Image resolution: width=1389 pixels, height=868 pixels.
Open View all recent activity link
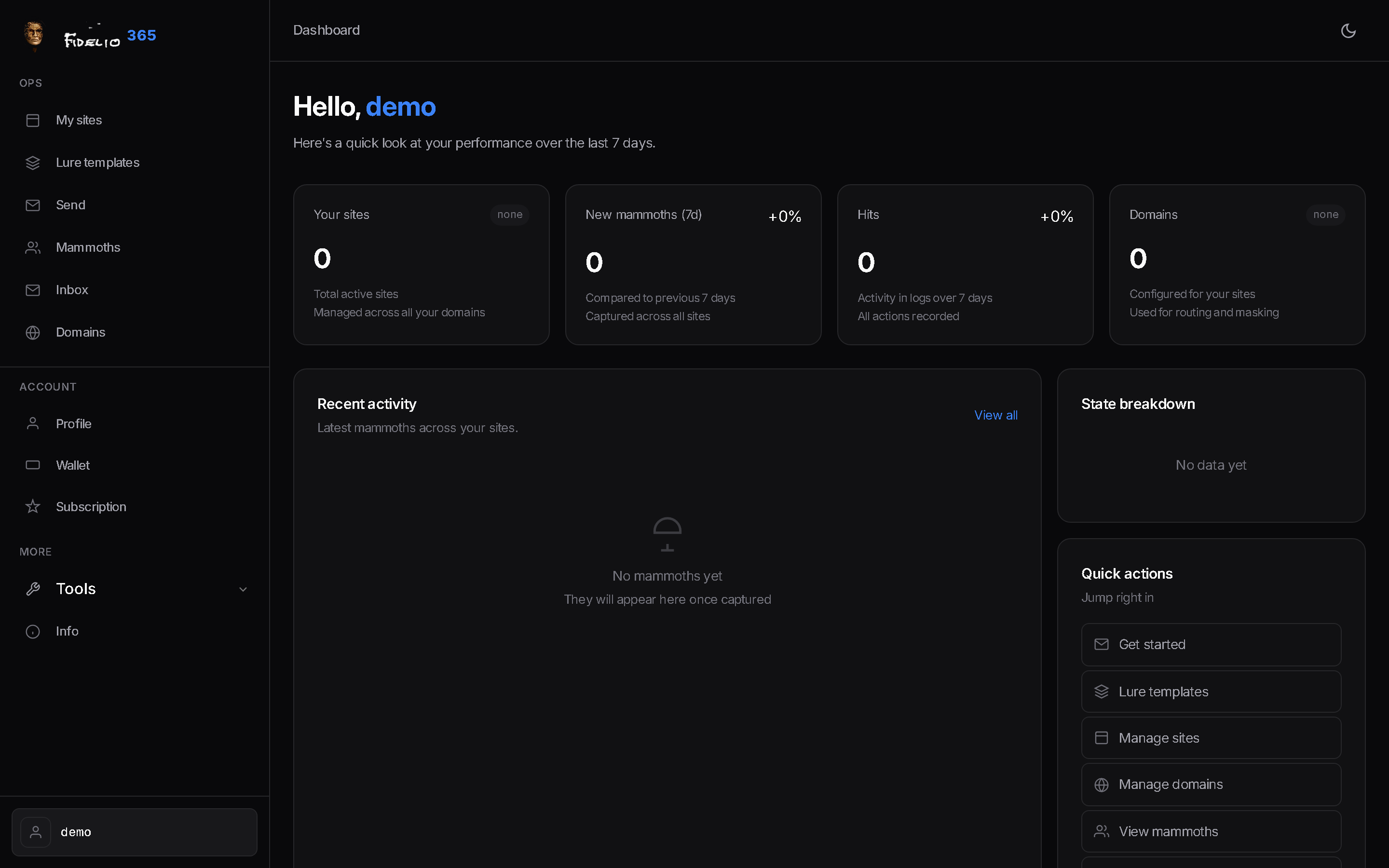click(996, 415)
